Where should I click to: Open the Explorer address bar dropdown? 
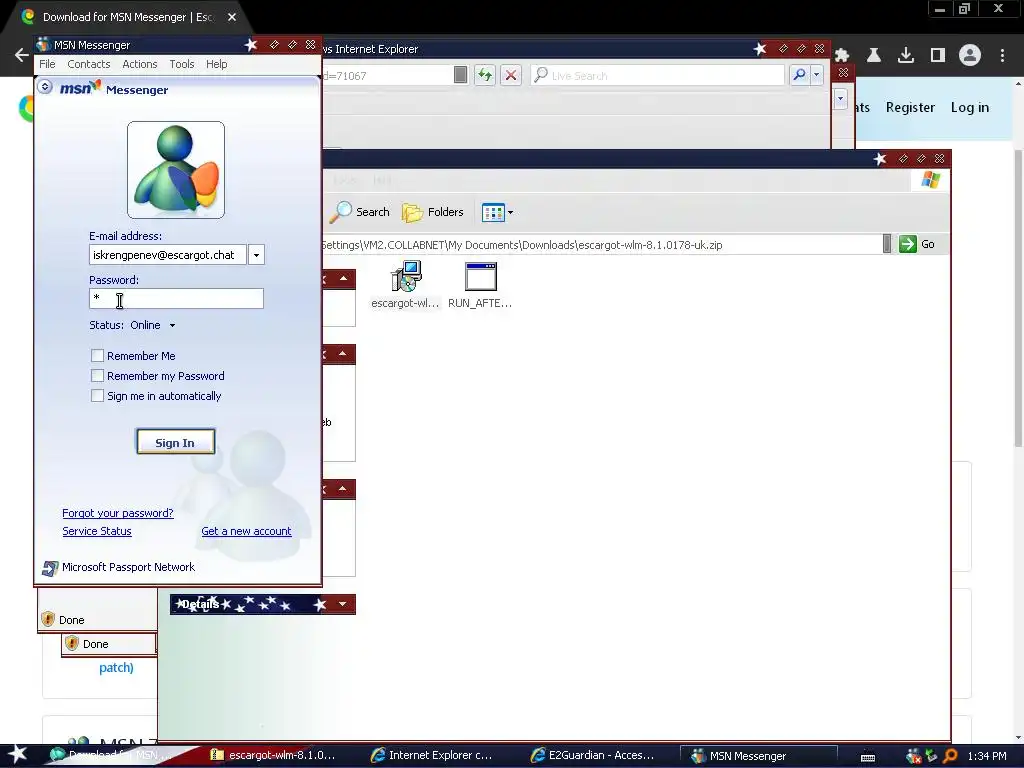(887, 244)
